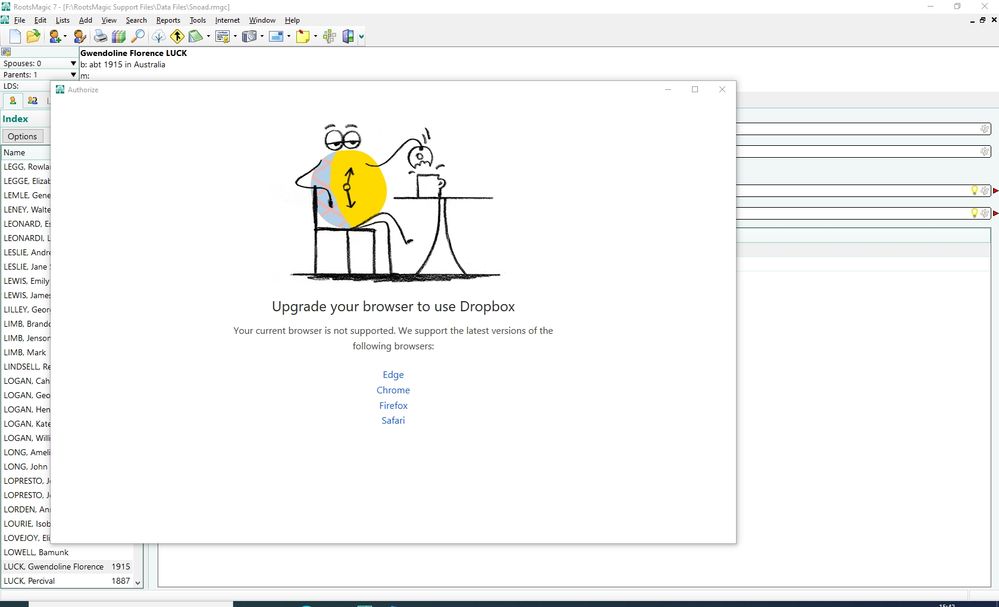Screen dimensions: 999x607
Task: Click the Options button under Index
Action: (23, 136)
